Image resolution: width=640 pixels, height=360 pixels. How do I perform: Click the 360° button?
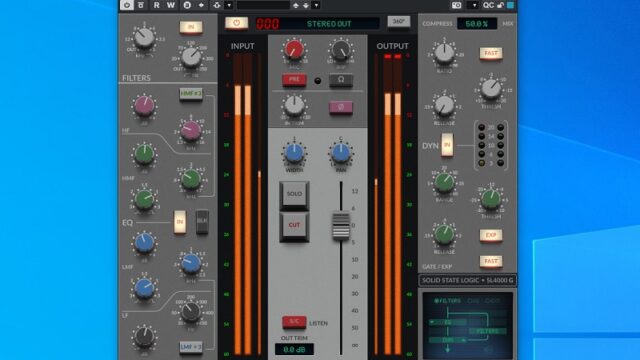click(x=399, y=21)
